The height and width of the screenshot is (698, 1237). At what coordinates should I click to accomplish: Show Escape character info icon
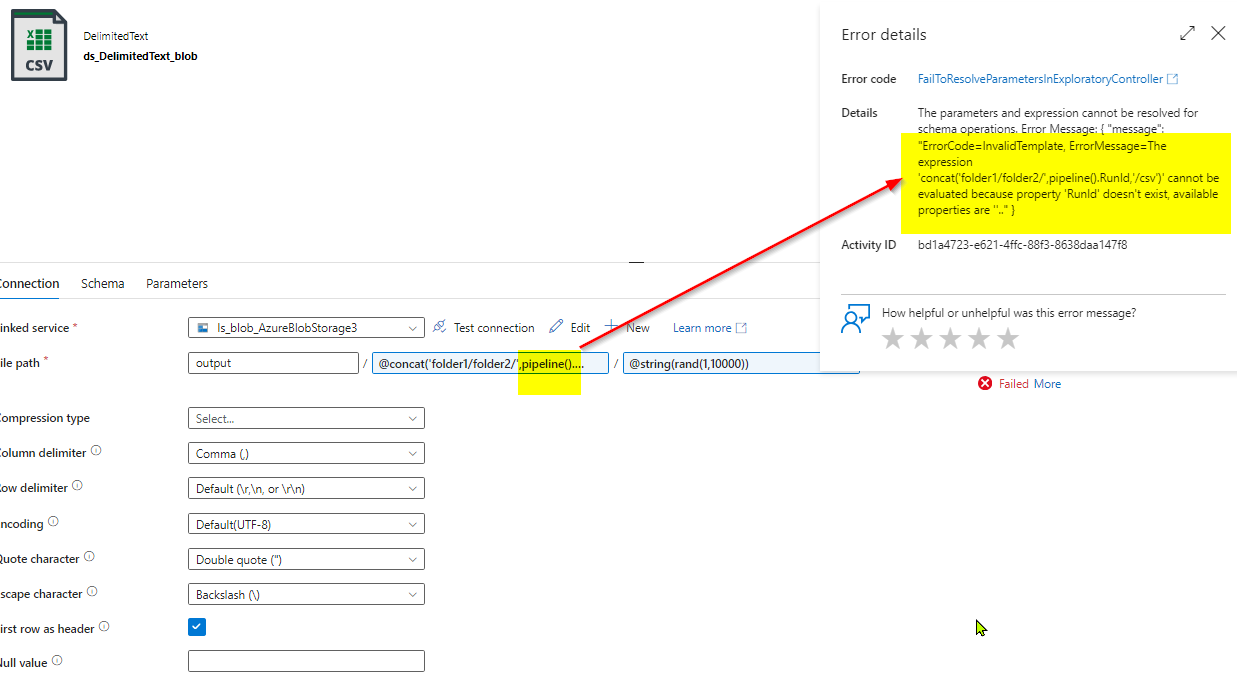tap(92, 592)
